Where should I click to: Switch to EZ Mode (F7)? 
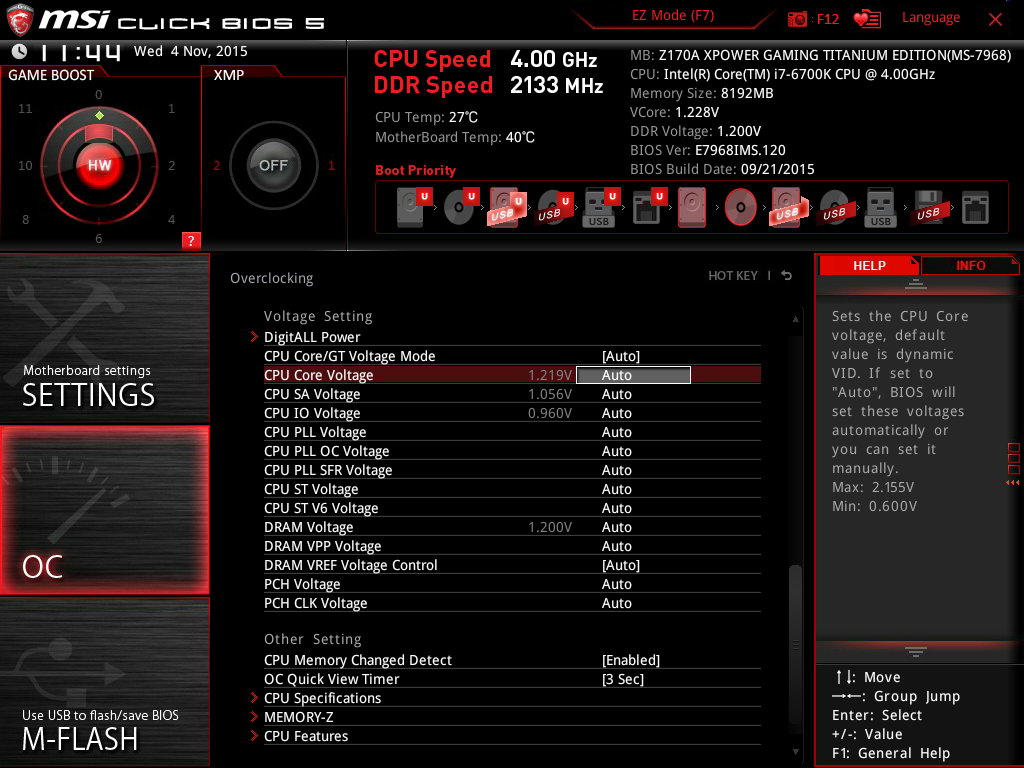click(x=673, y=16)
